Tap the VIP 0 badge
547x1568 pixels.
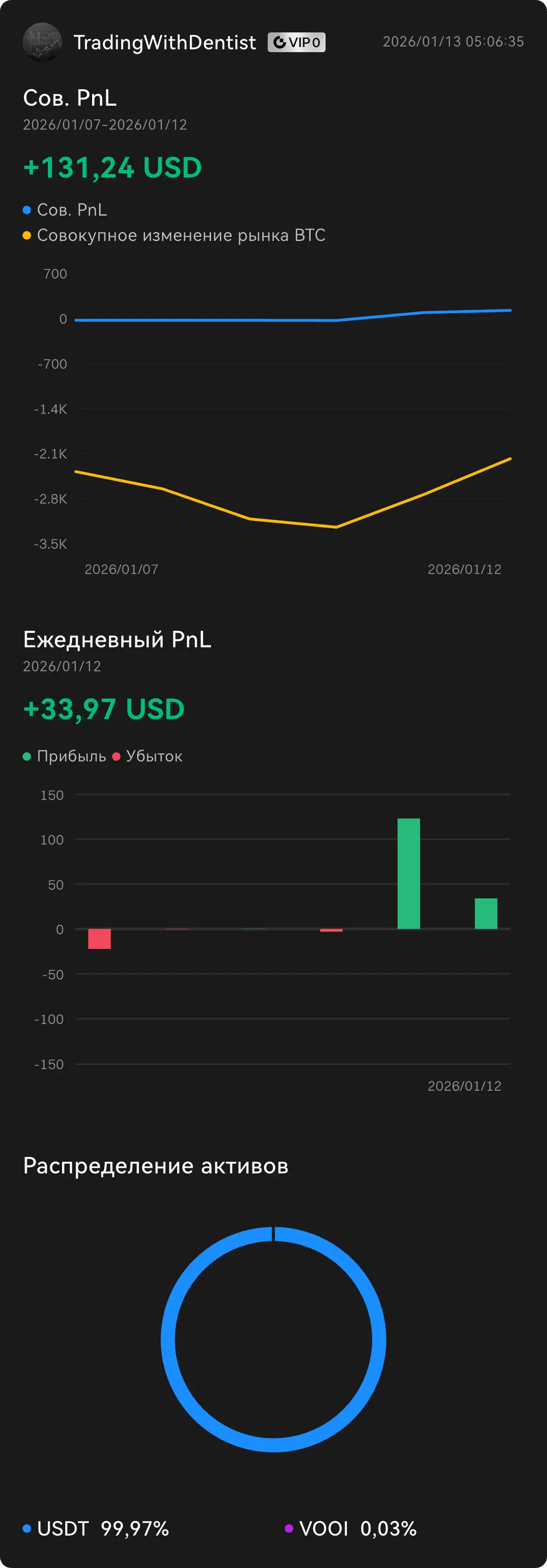[x=297, y=42]
